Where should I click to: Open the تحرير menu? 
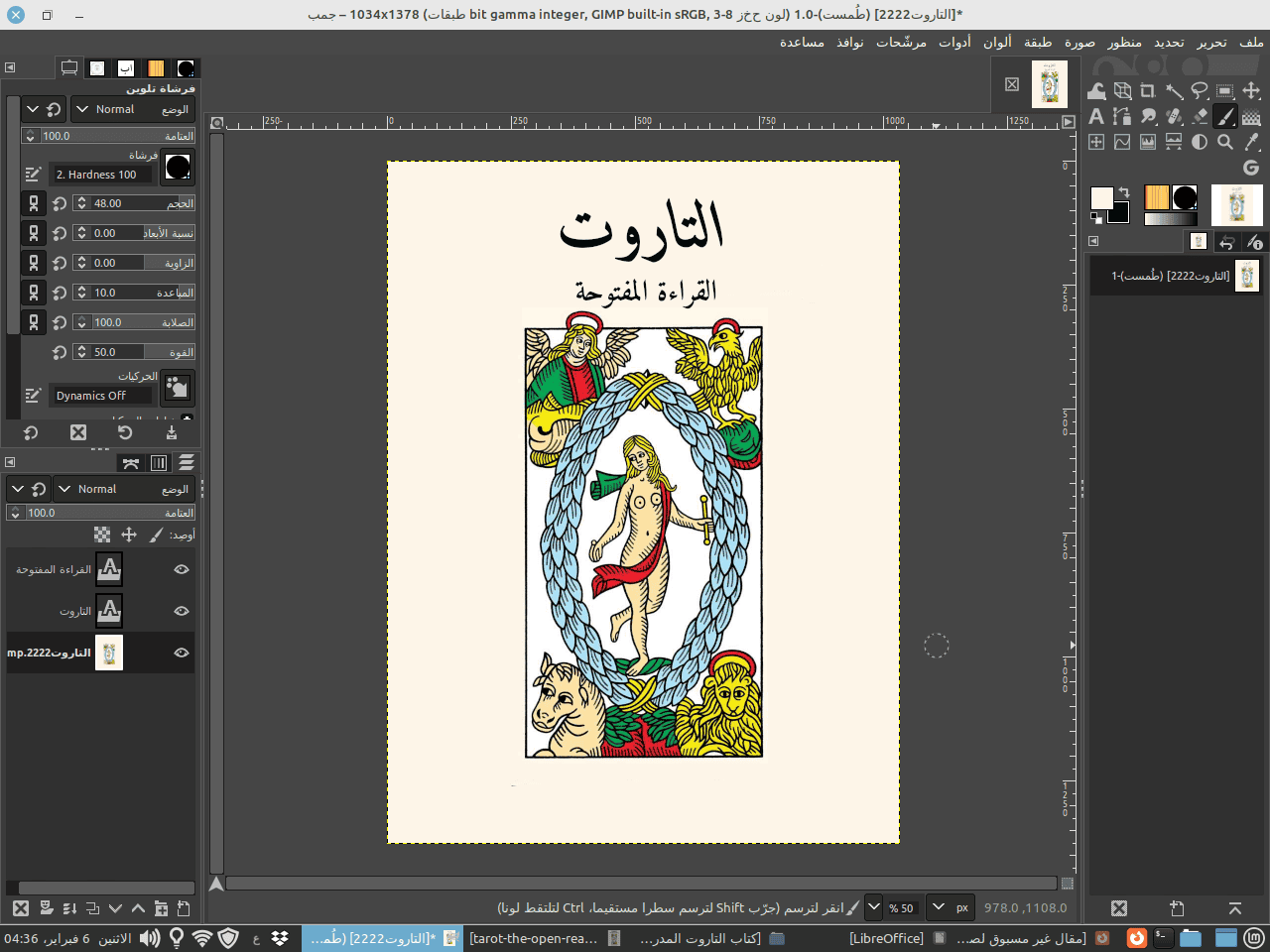tap(1211, 42)
